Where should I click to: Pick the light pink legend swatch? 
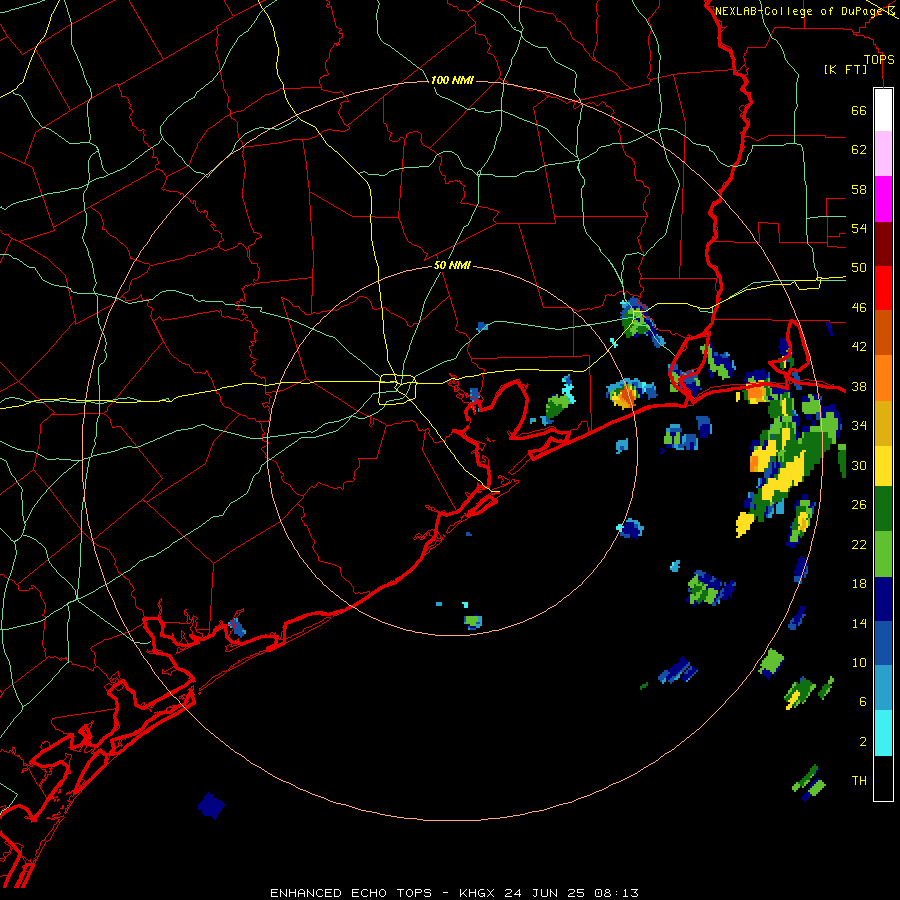pyautogui.click(x=883, y=153)
